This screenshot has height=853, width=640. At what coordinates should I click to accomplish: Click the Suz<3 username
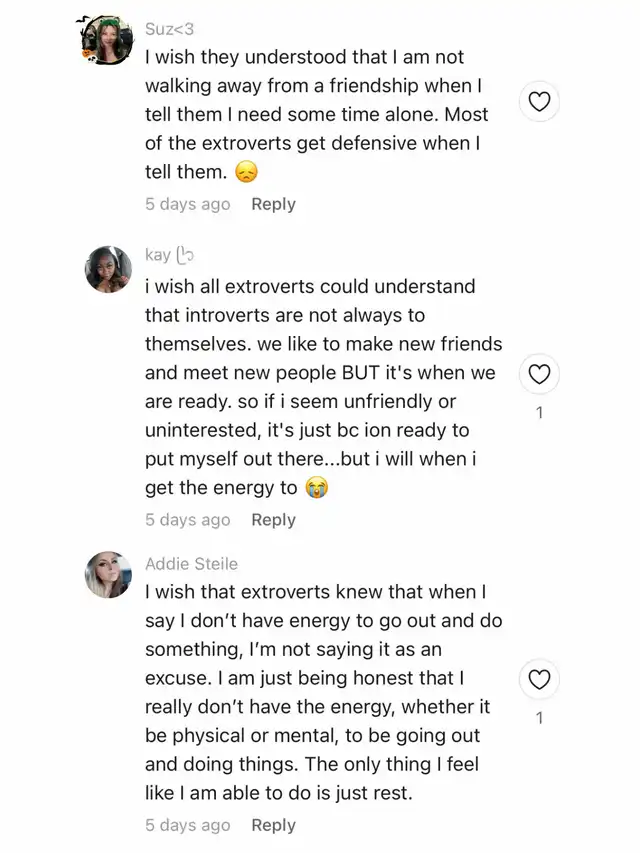click(x=170, y=29)
